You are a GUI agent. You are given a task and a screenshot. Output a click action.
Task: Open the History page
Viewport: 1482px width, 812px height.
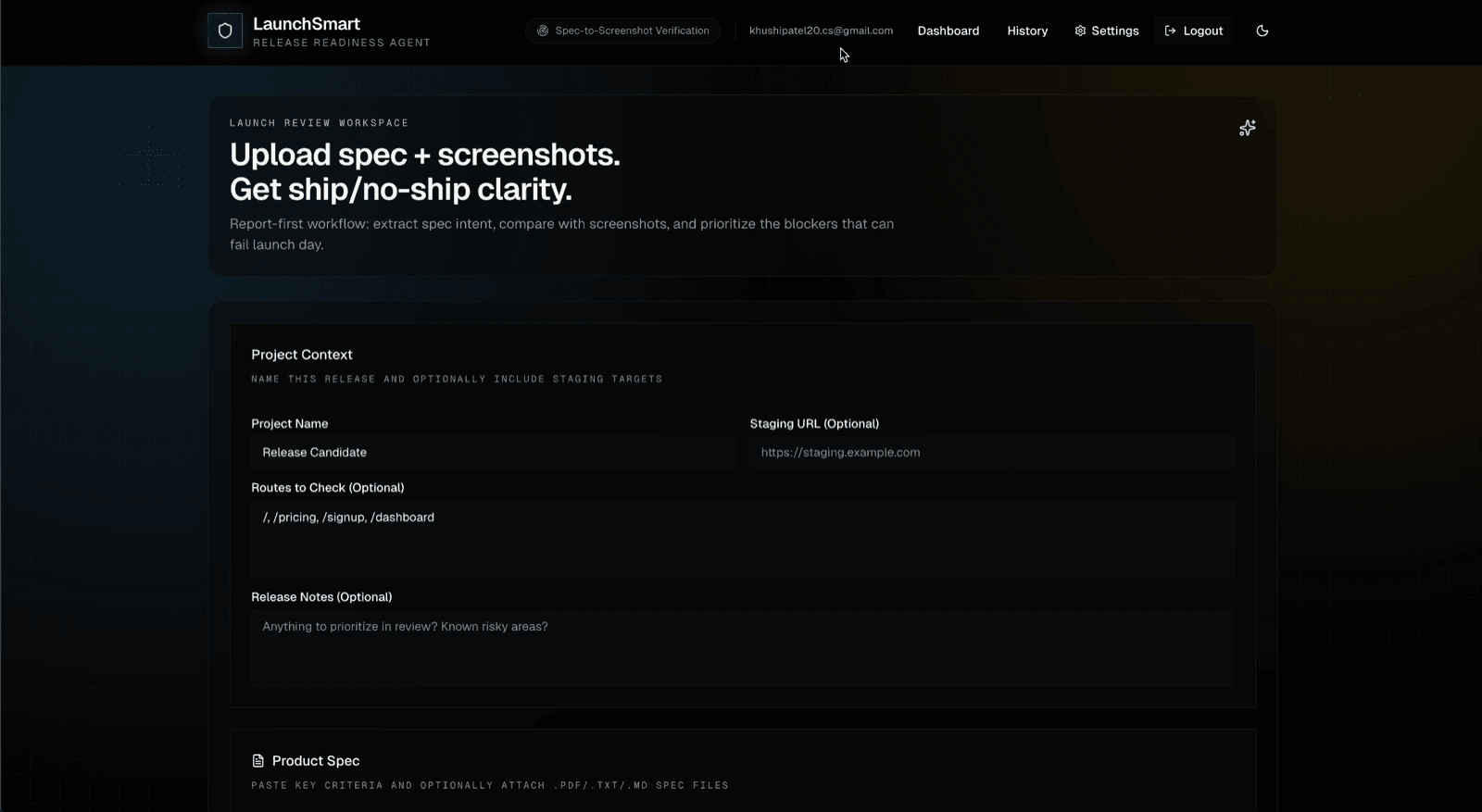pyautogui.click(x=1027, y=31)
